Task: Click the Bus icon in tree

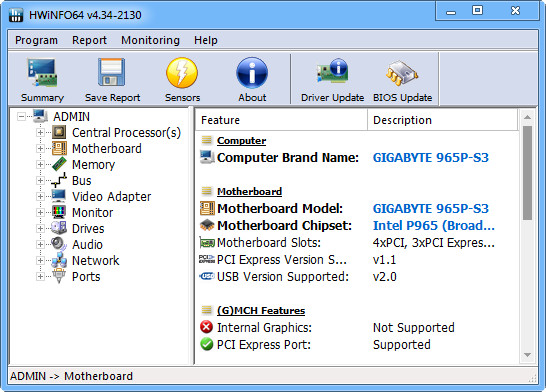Action: 59,180
